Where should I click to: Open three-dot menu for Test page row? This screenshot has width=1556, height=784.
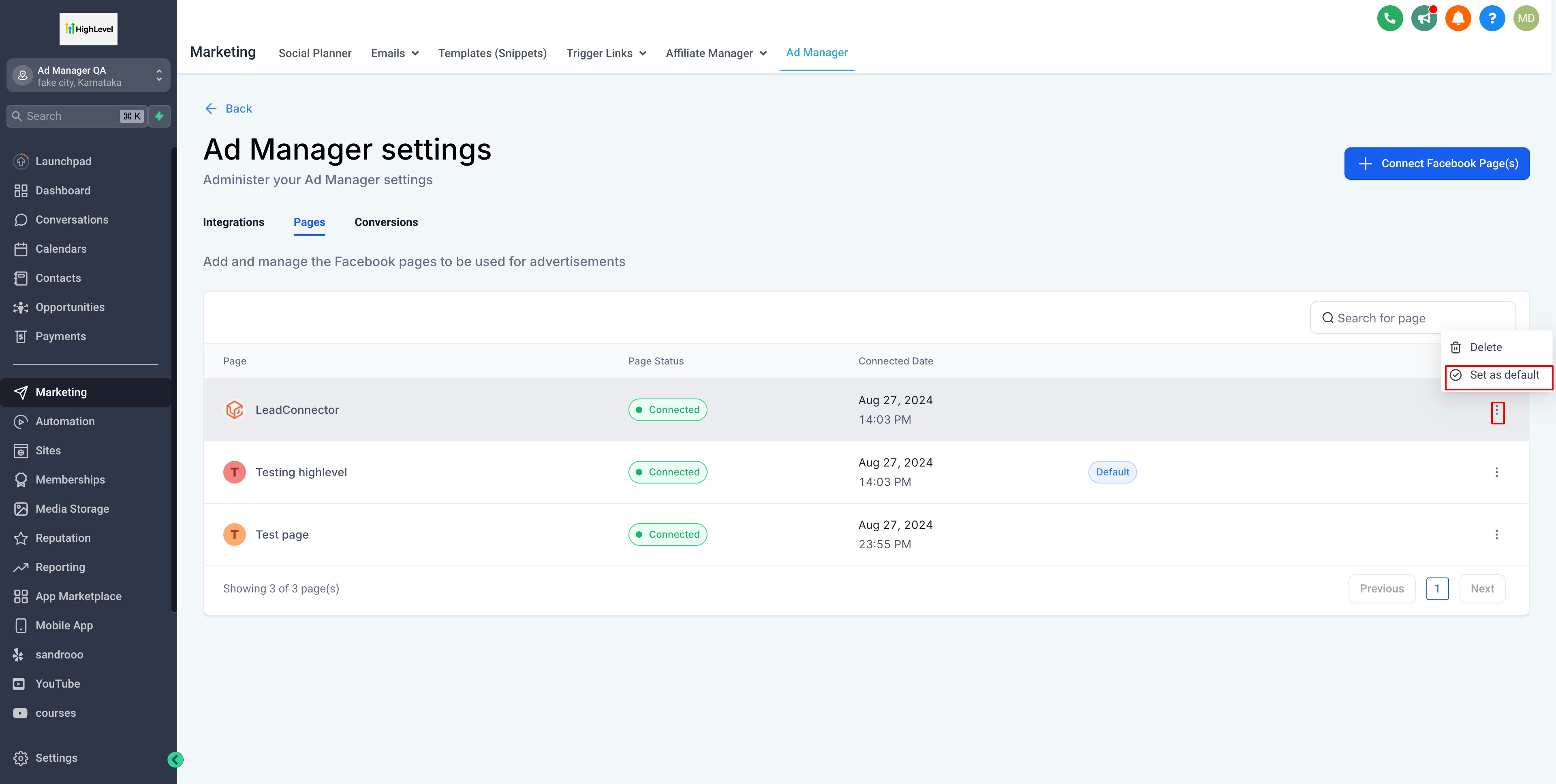point(1496,534)
